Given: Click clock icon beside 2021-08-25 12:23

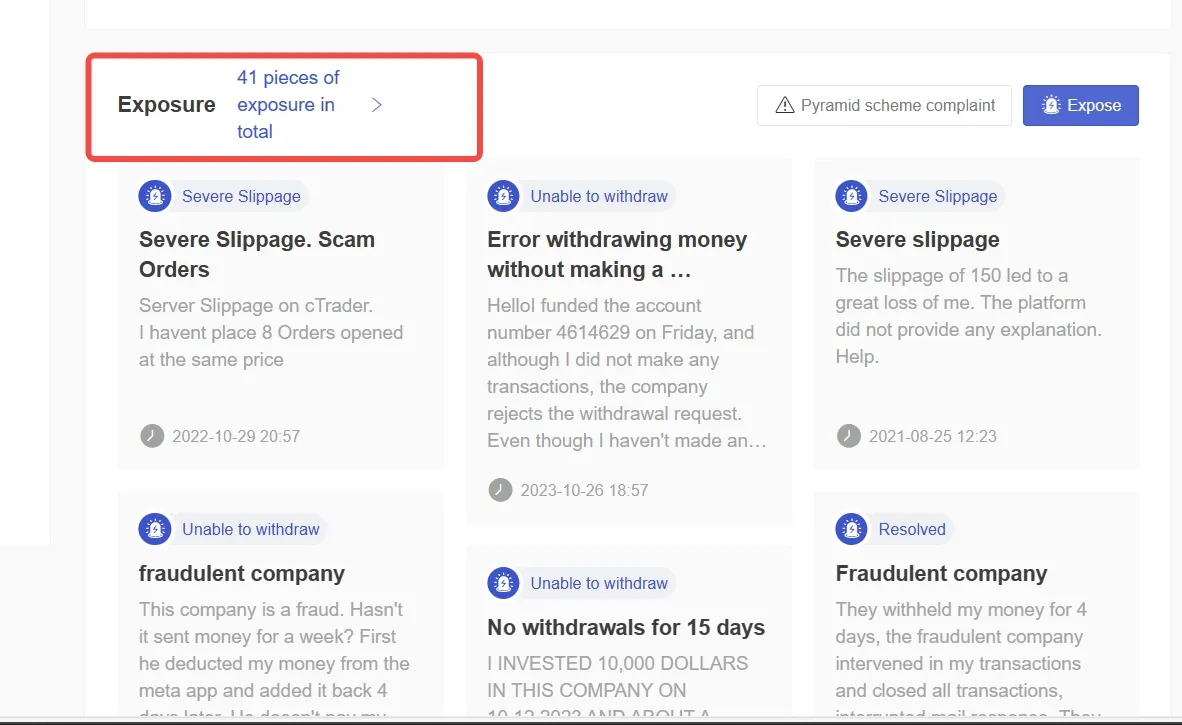Looking at the screenshot, I should [849, 436].
